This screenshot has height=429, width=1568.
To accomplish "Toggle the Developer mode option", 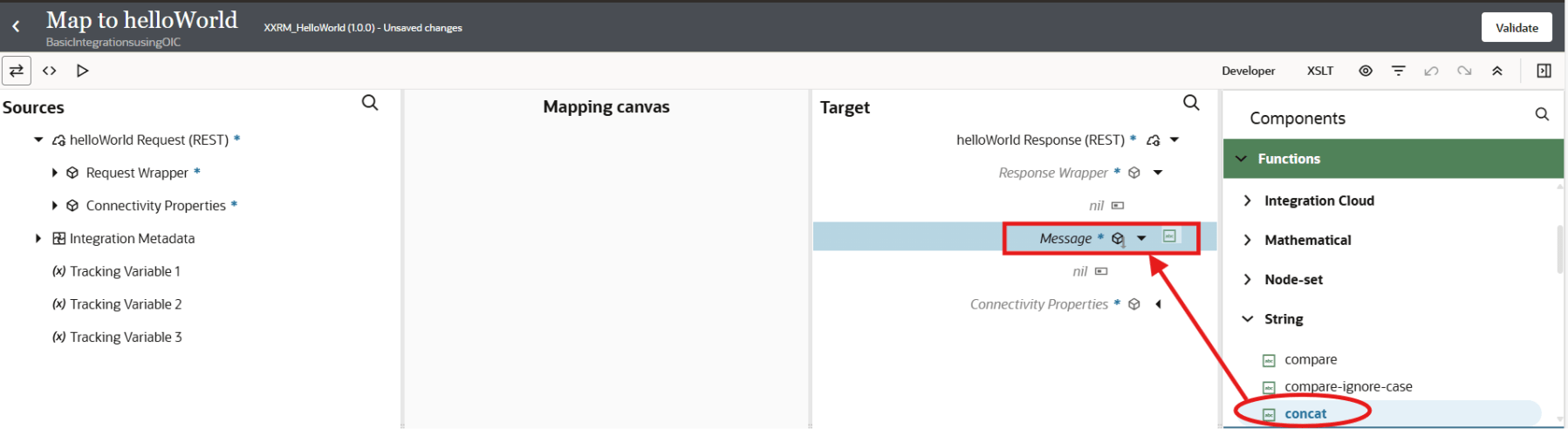I will click(x=1248, y=71).
